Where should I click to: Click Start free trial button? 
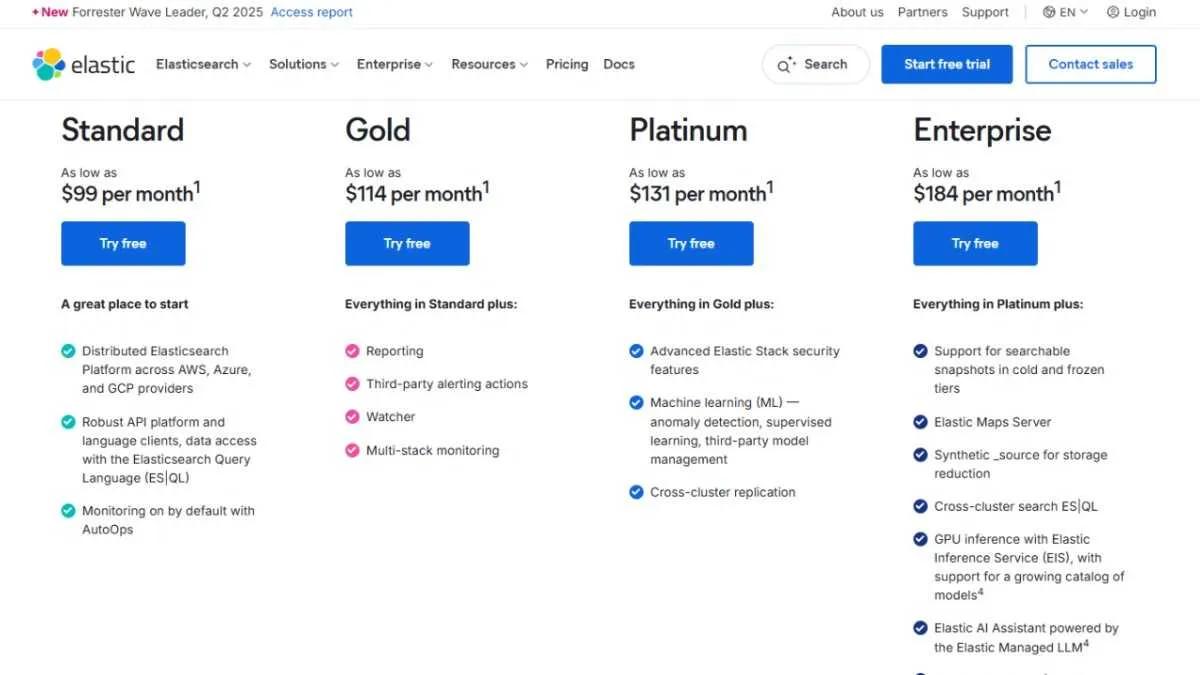coord(947,64)
